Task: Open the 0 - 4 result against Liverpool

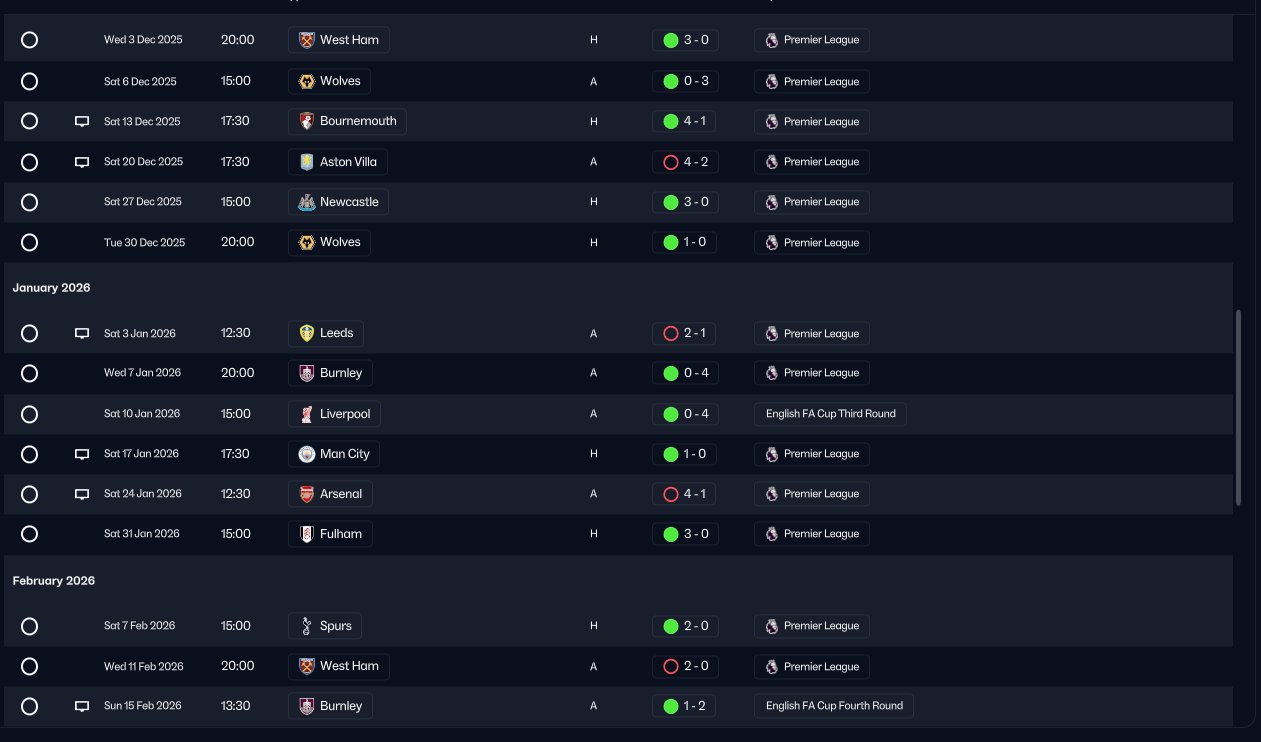Action: (x=685, y=414)
